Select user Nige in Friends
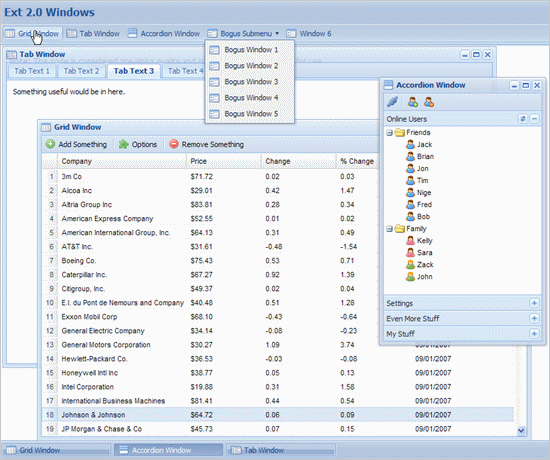 click(x=419, y=193)
